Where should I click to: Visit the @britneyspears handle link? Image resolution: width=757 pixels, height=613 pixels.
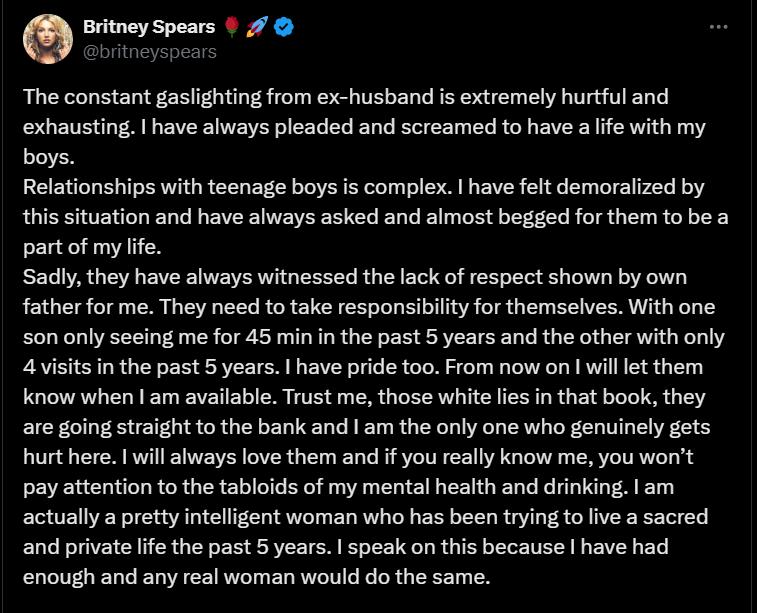click(157, 51)
